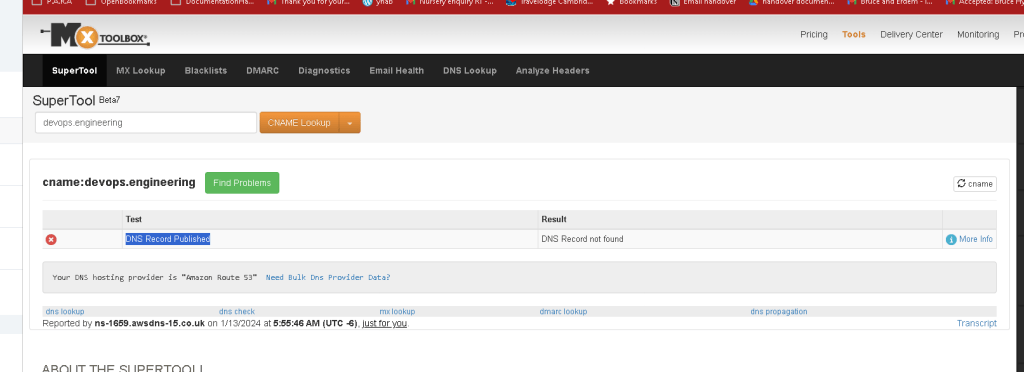The width and height of the screenshot is (1024, 372).
Task: Click the DNS Record not found result
Action: 583,240
